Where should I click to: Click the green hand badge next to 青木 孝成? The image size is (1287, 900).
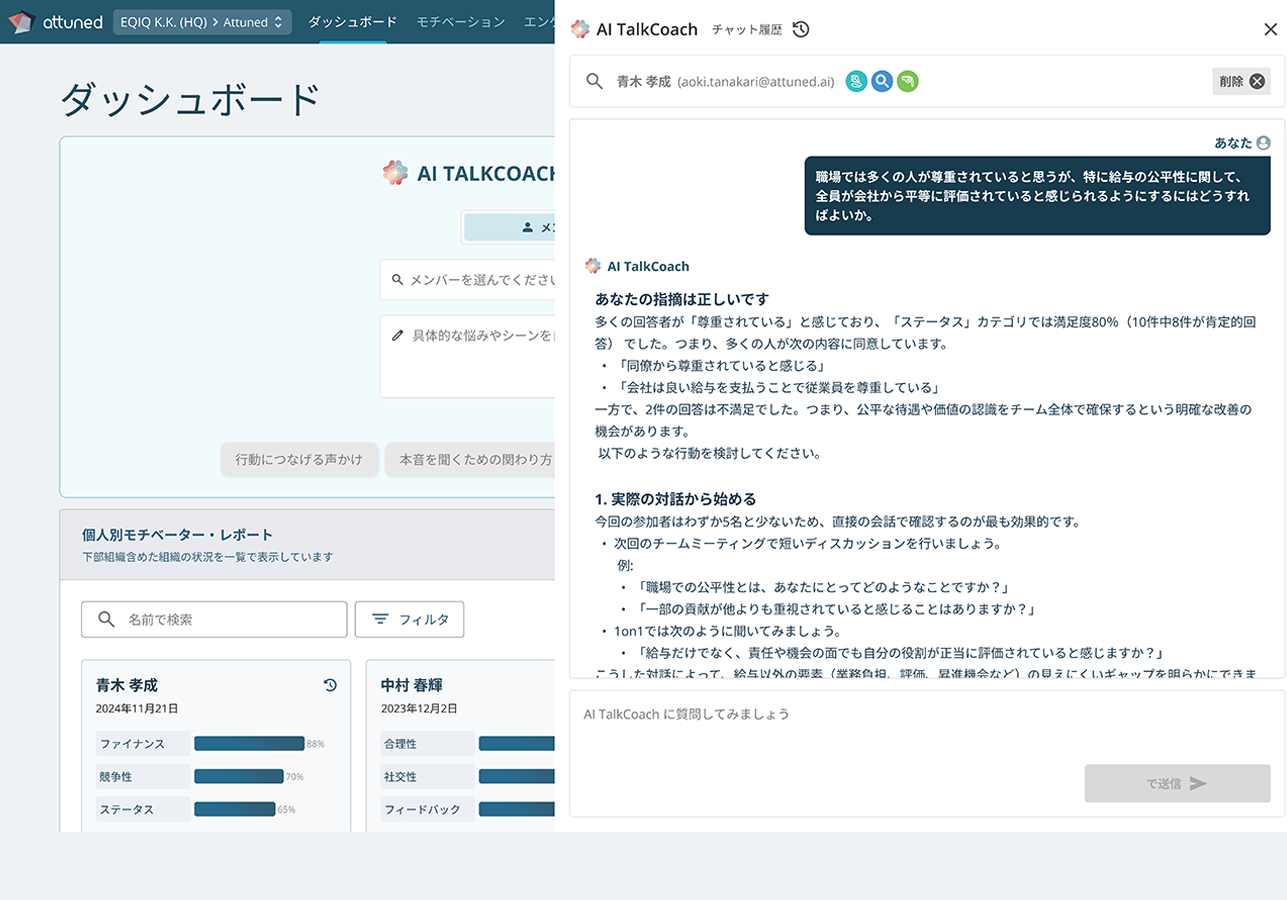(909, 81)
